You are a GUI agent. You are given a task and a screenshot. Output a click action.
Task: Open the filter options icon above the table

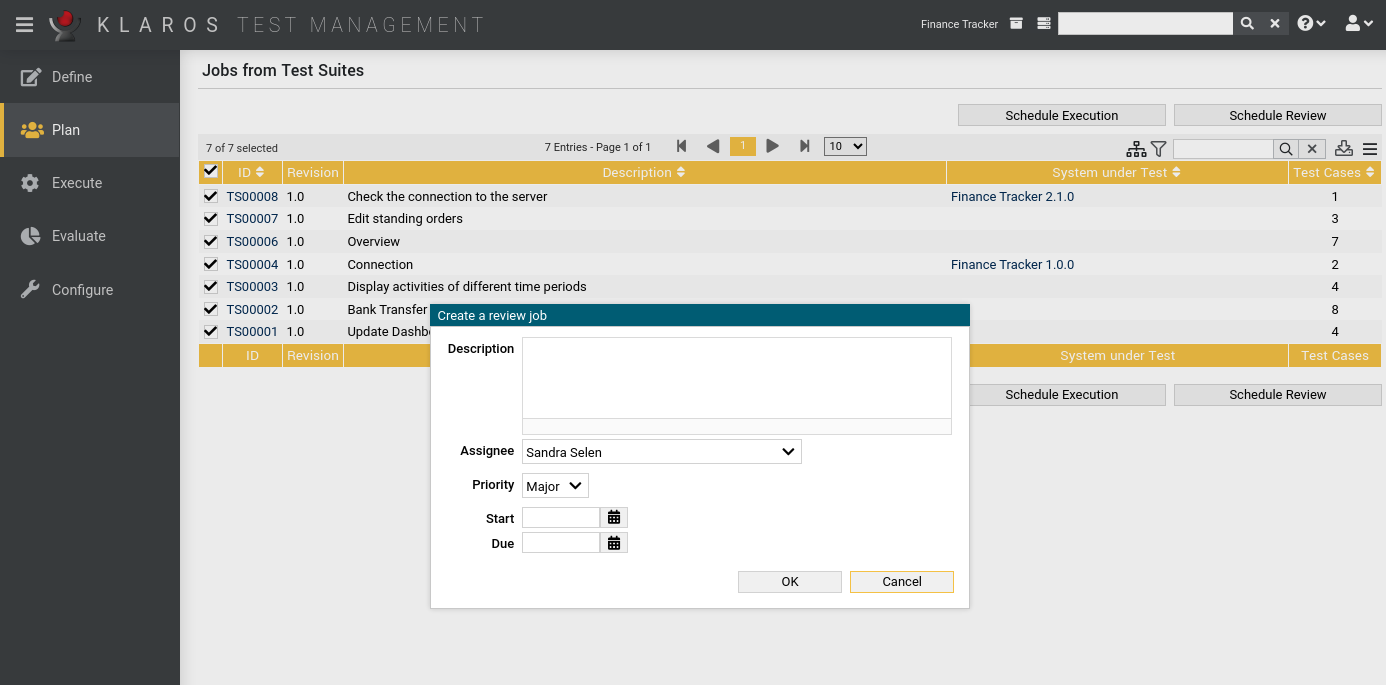[1158, 148]
